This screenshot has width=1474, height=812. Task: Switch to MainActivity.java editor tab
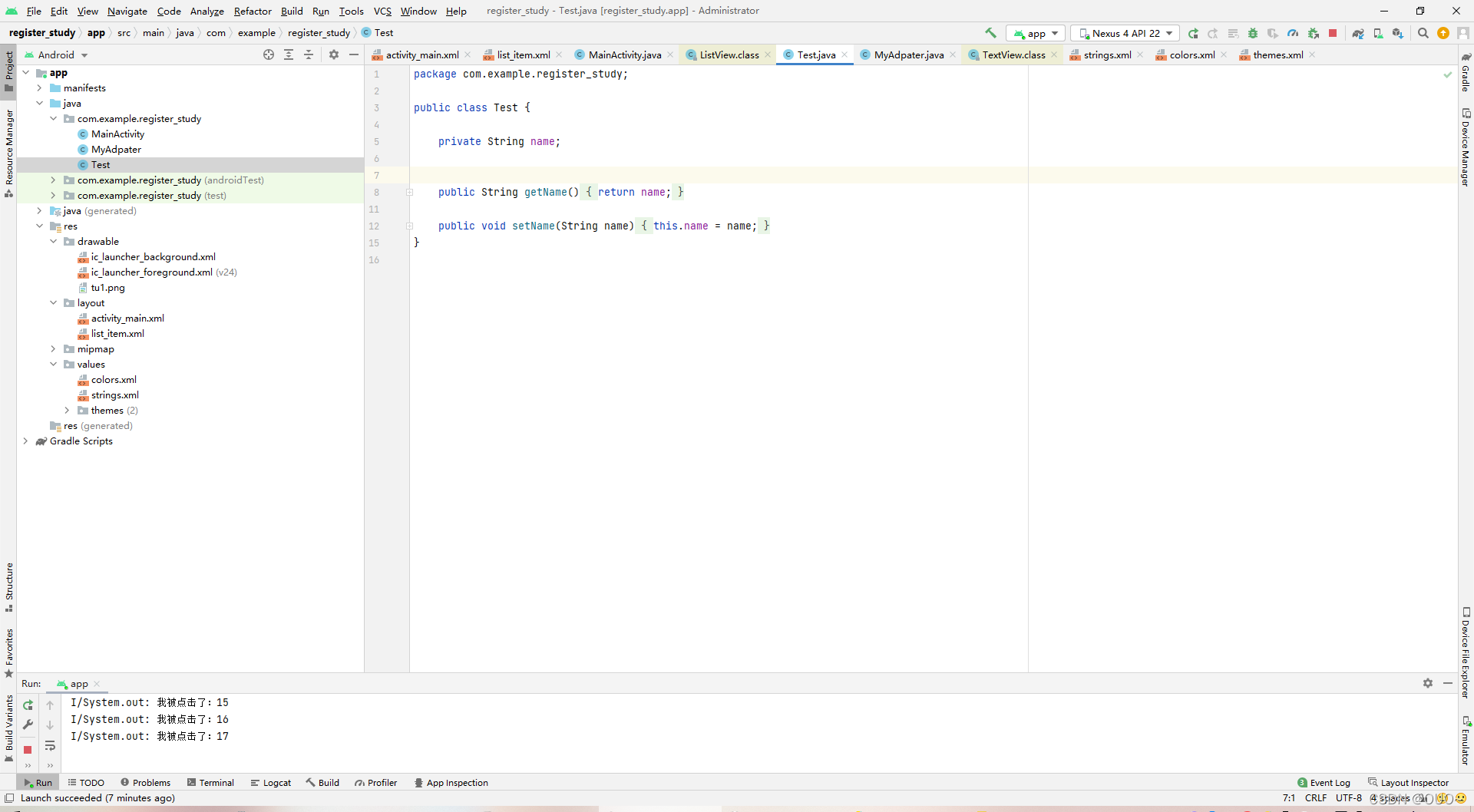(624, 54)
